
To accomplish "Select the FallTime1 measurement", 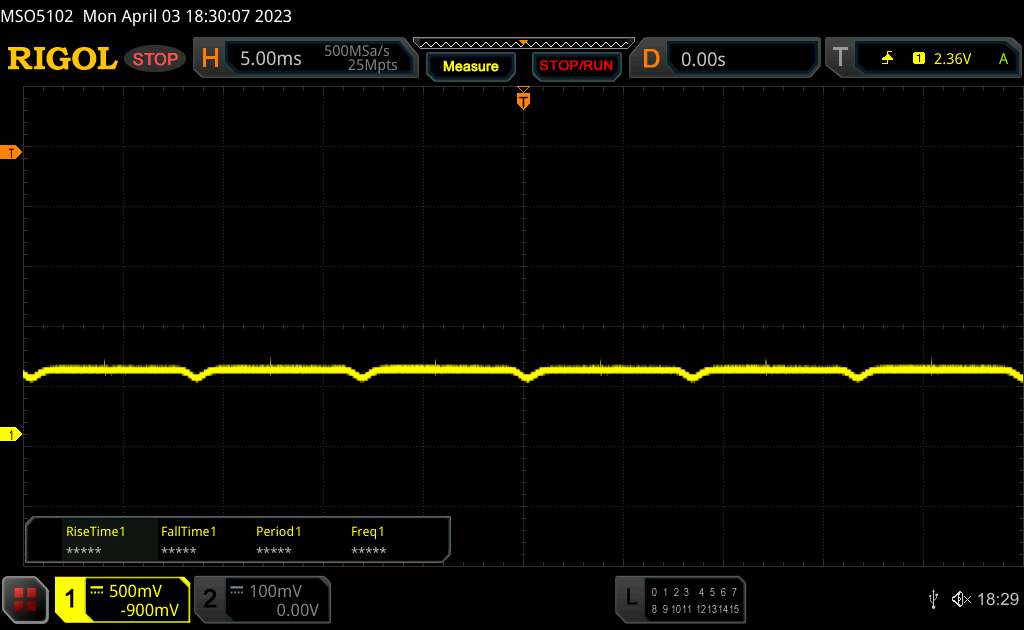I will [x=188, y=540].
